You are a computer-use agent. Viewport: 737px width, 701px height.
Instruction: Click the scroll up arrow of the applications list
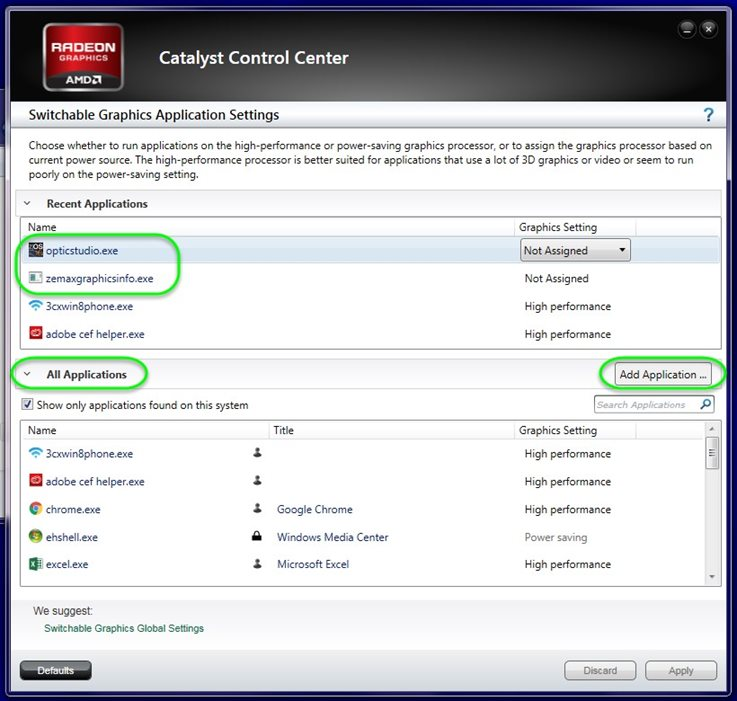tap(712, 429)
